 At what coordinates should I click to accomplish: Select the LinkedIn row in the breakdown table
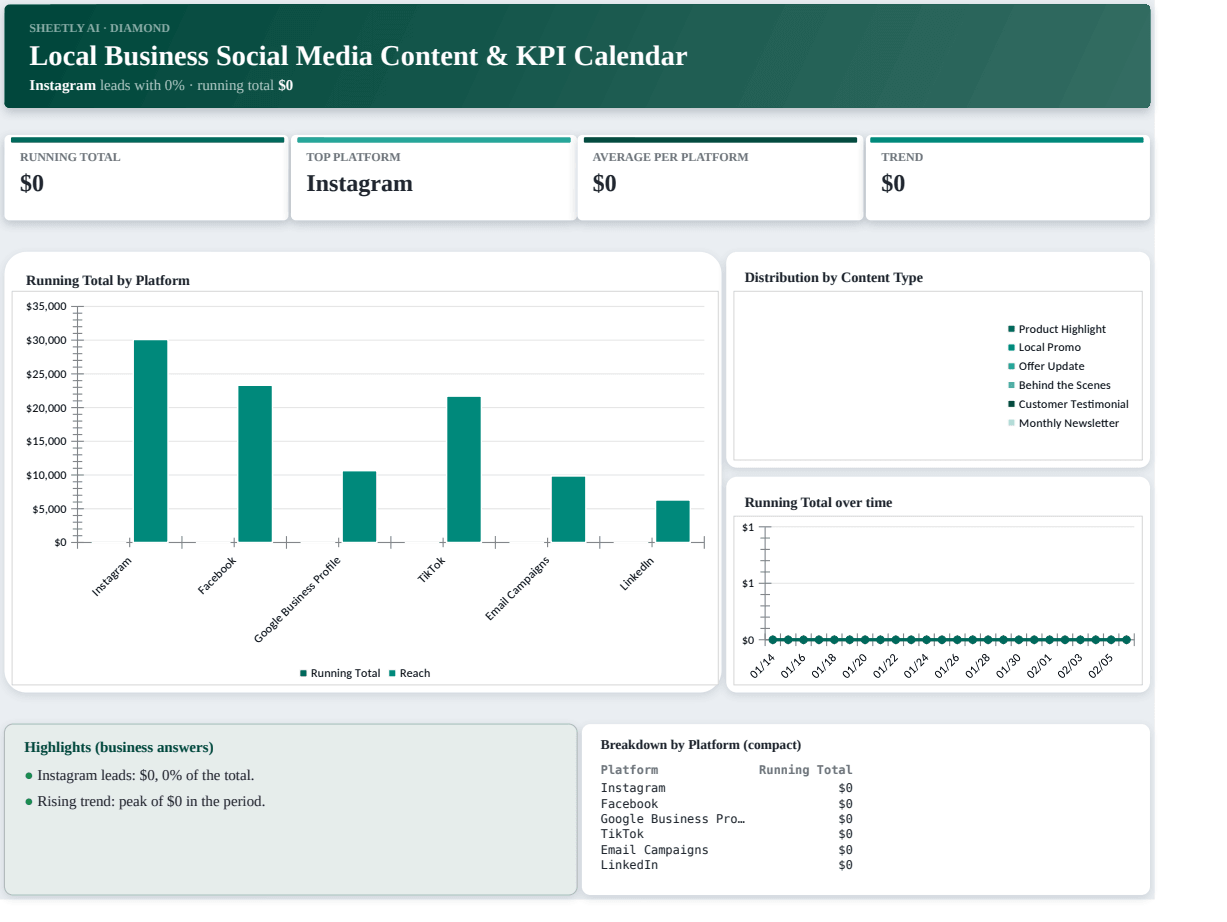727,865
